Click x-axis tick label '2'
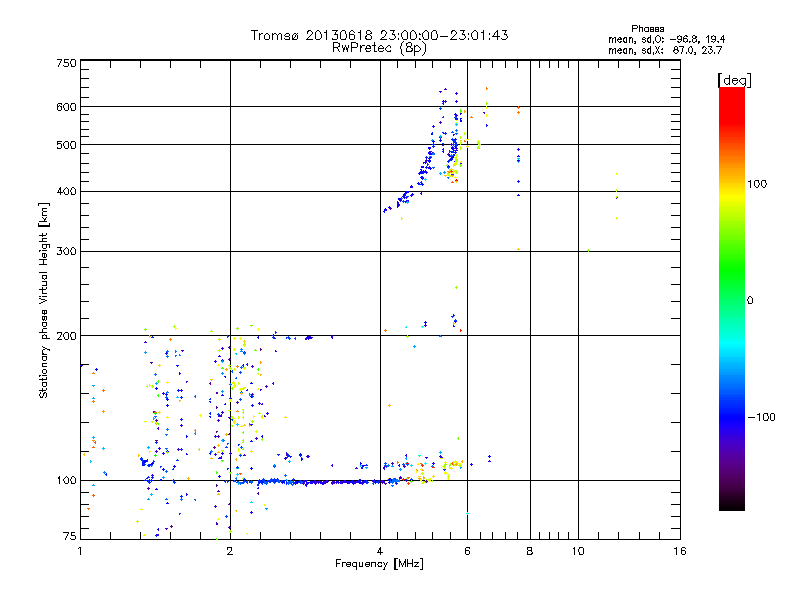Screen dimensions: 800x600 point(230,551)
